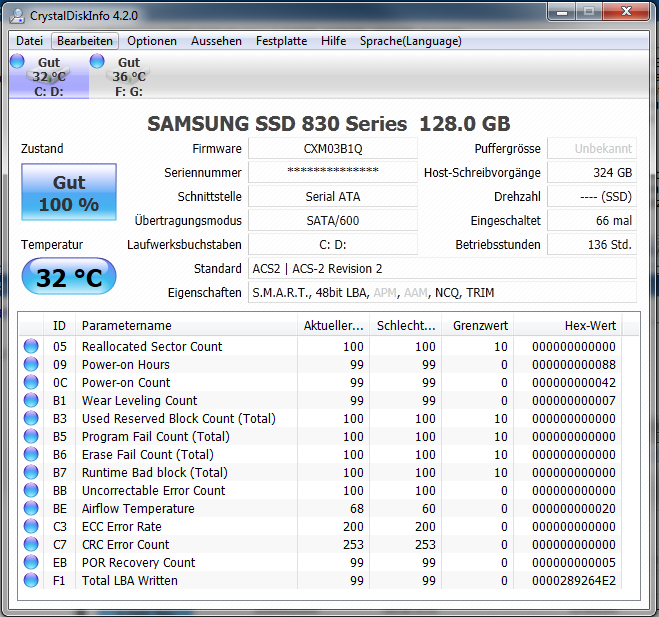Click the blue status orb for C: D:

[x=17, y=61]
